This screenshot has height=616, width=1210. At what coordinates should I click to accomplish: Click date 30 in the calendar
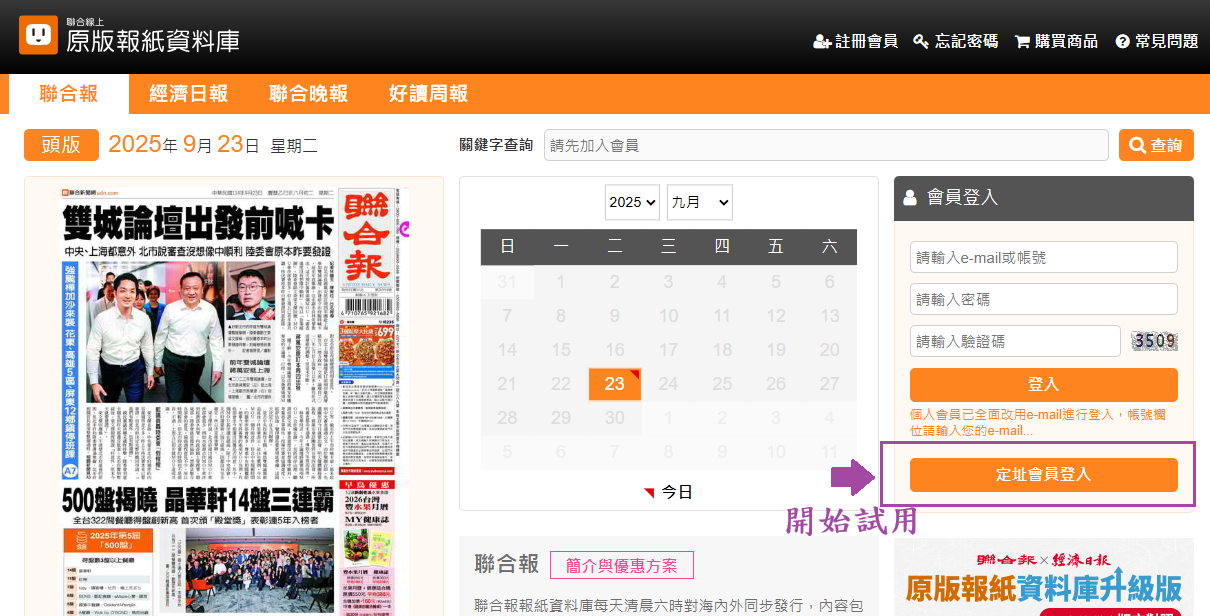click(615, 418)
